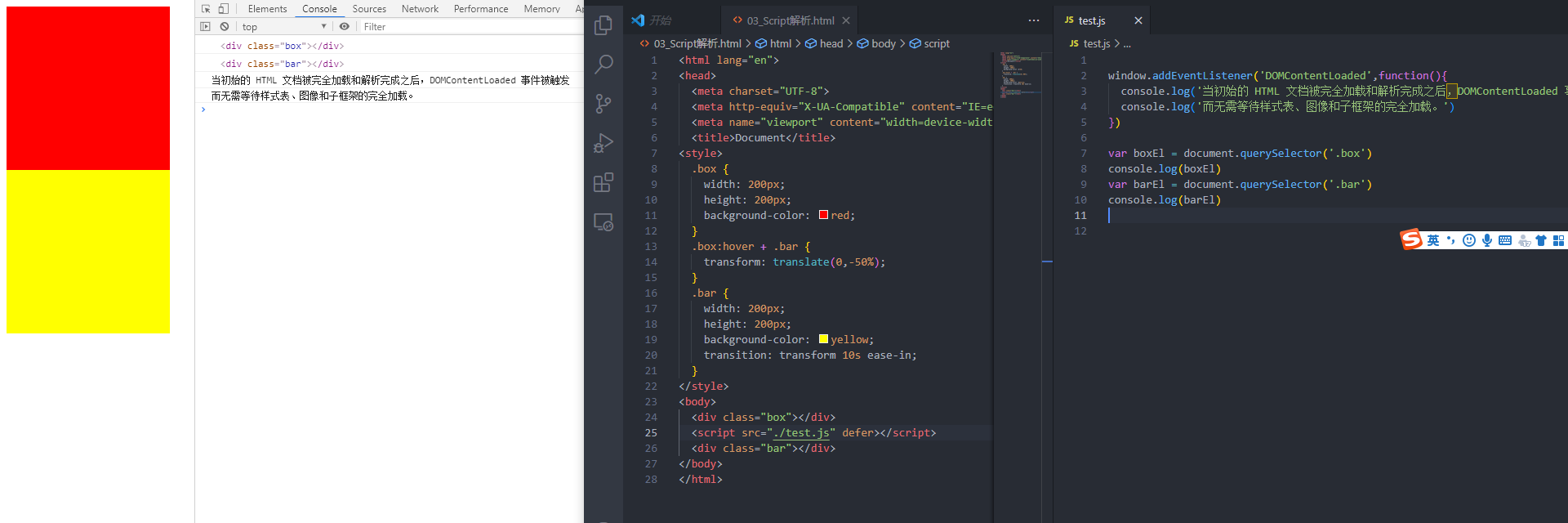Show the console sidebar panel

point(205,27)
